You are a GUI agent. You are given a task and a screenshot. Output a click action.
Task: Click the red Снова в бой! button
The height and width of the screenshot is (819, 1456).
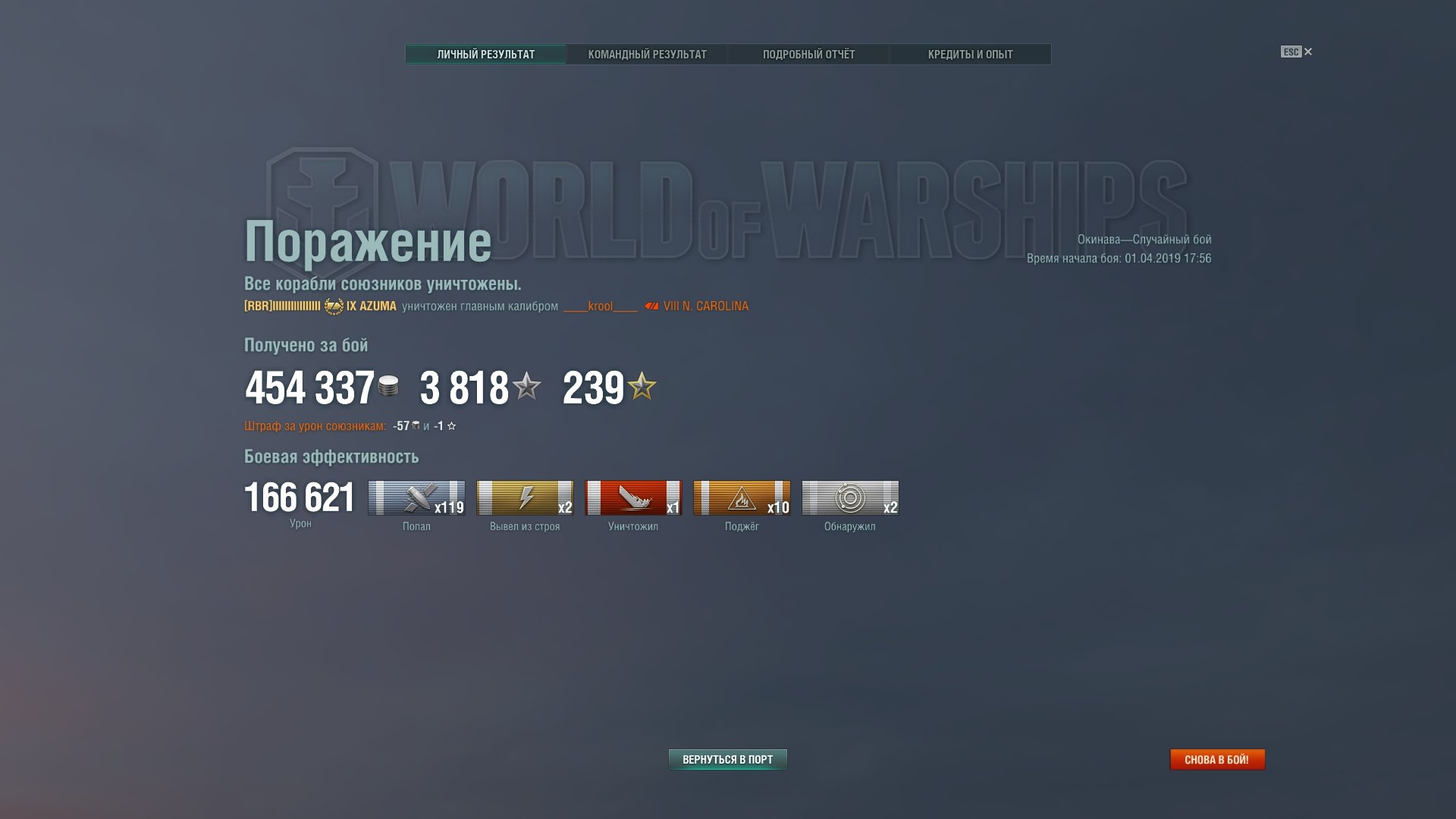tap(1217, 759)
